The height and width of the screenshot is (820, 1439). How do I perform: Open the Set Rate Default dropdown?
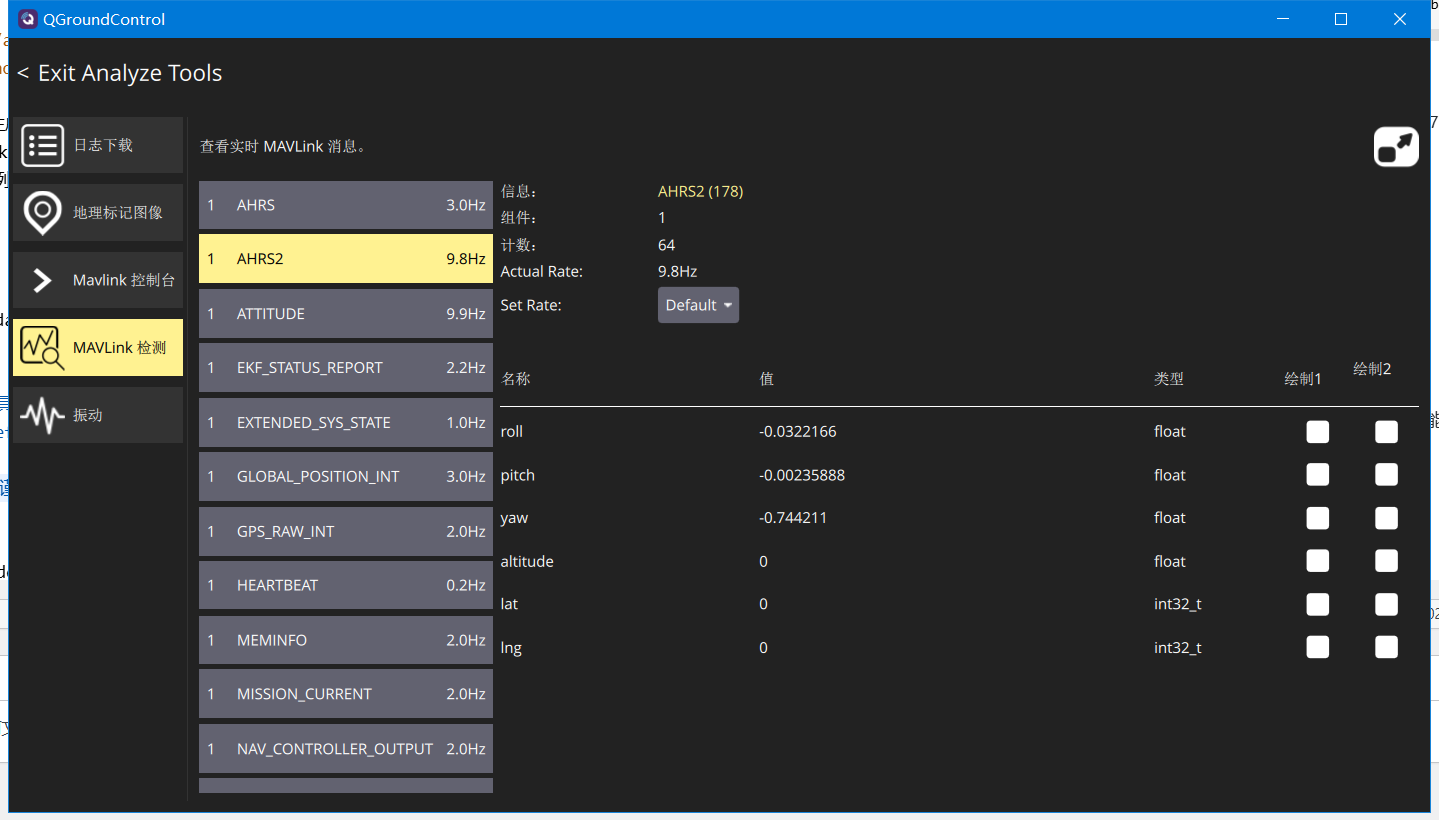click(698, 305)
